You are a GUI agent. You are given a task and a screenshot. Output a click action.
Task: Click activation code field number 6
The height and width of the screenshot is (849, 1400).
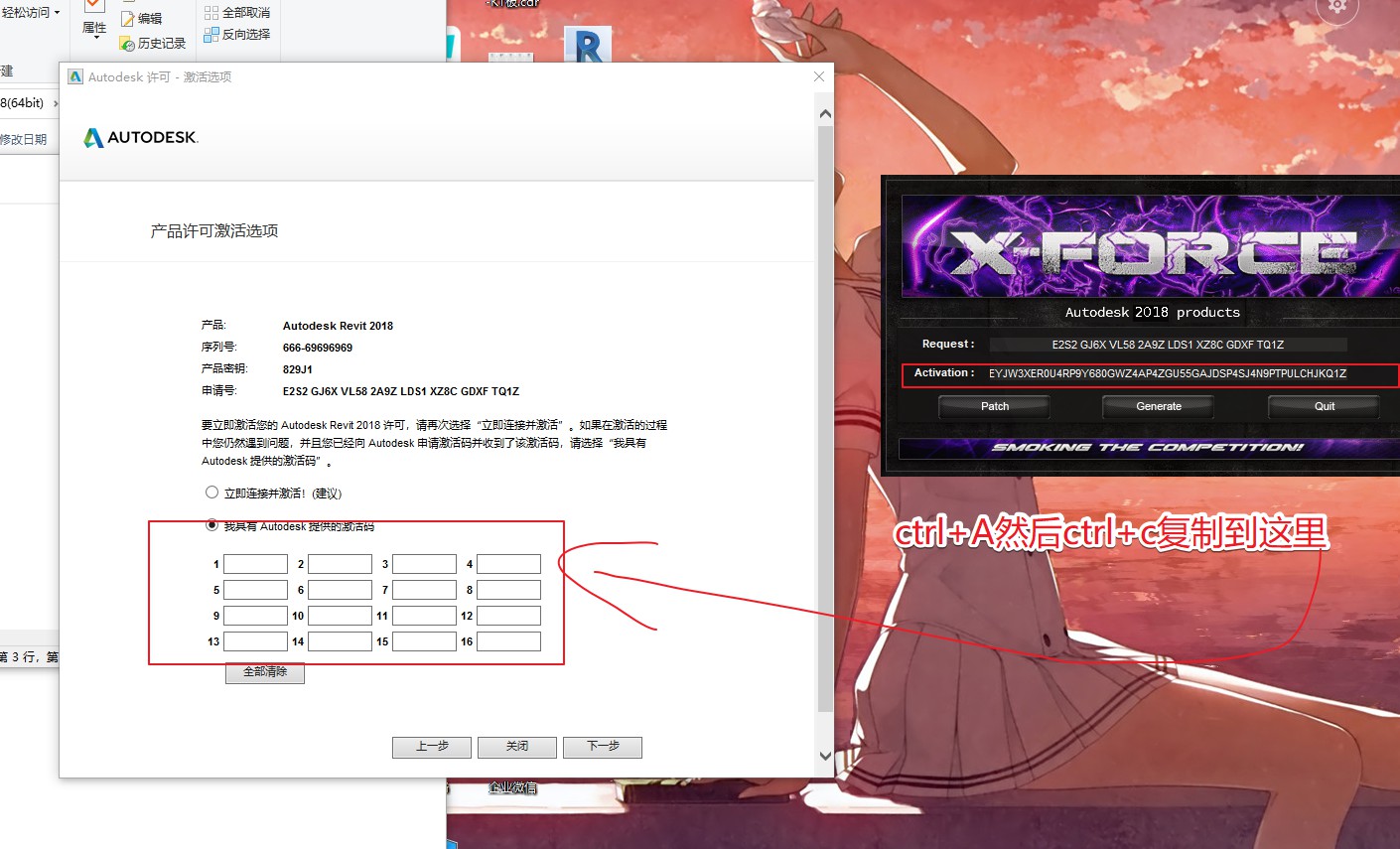[x=340, y=590]
